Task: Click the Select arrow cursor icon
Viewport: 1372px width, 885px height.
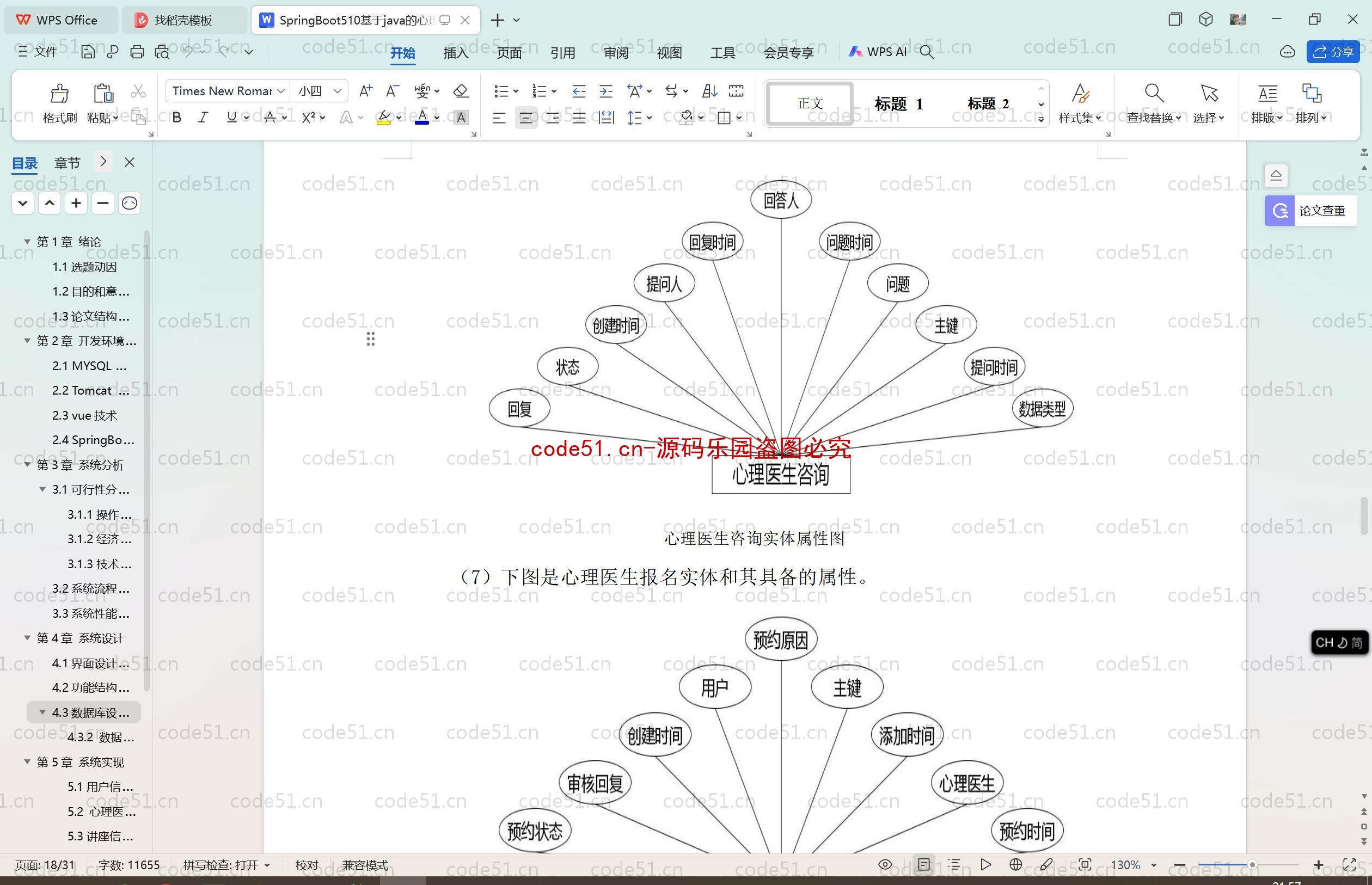Action: point(1209,93)
